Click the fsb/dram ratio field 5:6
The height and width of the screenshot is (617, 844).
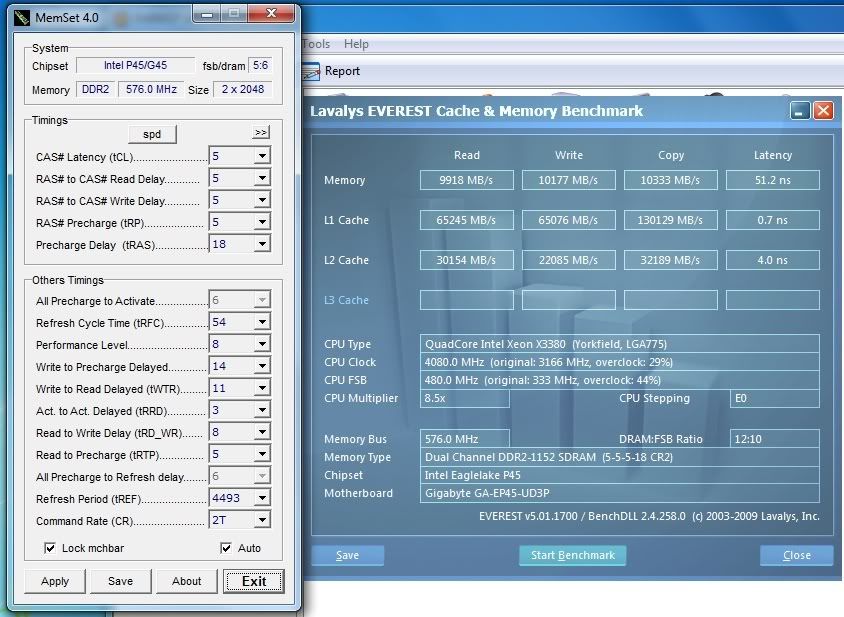[x=261, y=66]
